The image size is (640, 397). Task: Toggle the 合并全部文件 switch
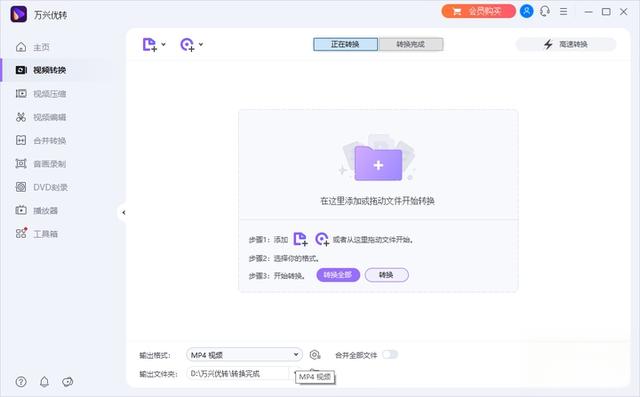pyautogui.click(x=390, y=355)
